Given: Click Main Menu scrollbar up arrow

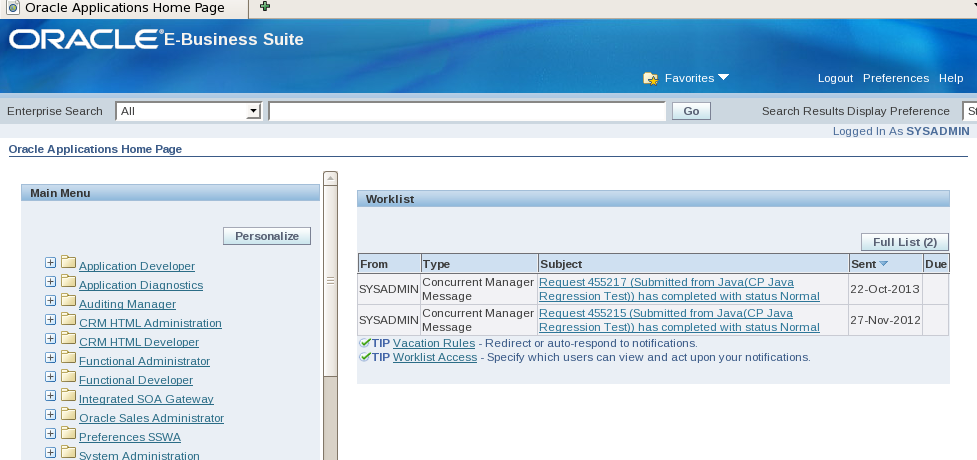Looking at the screenshot, I should pos(330,178).
